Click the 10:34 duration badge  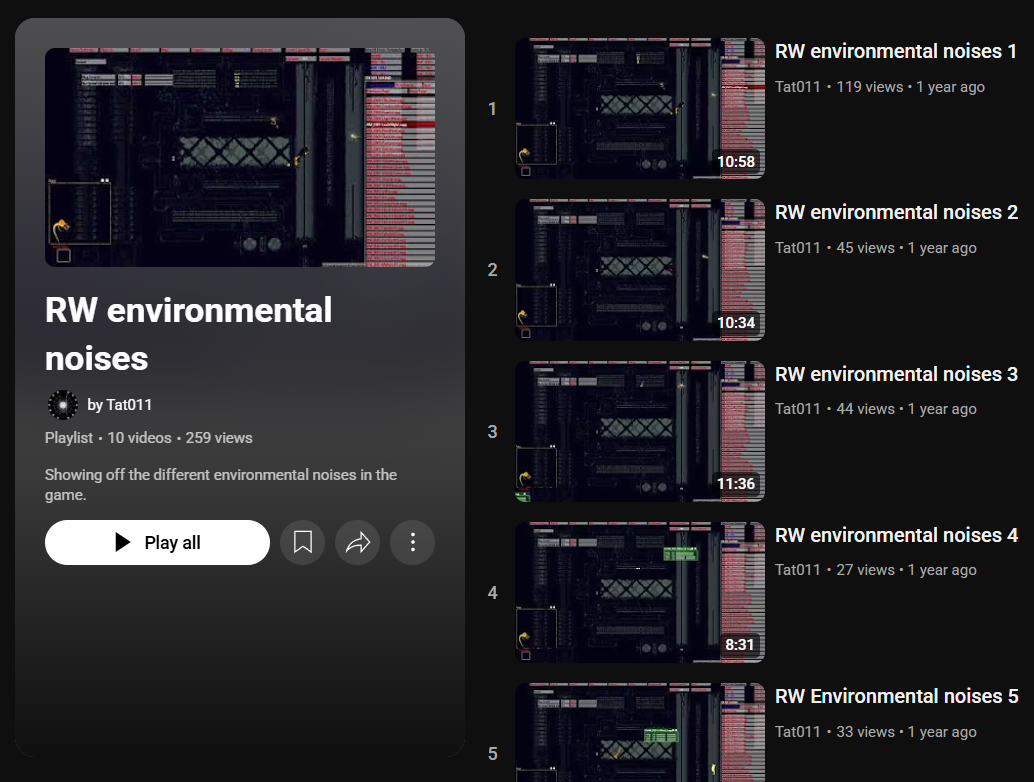[x=736, y=322]
